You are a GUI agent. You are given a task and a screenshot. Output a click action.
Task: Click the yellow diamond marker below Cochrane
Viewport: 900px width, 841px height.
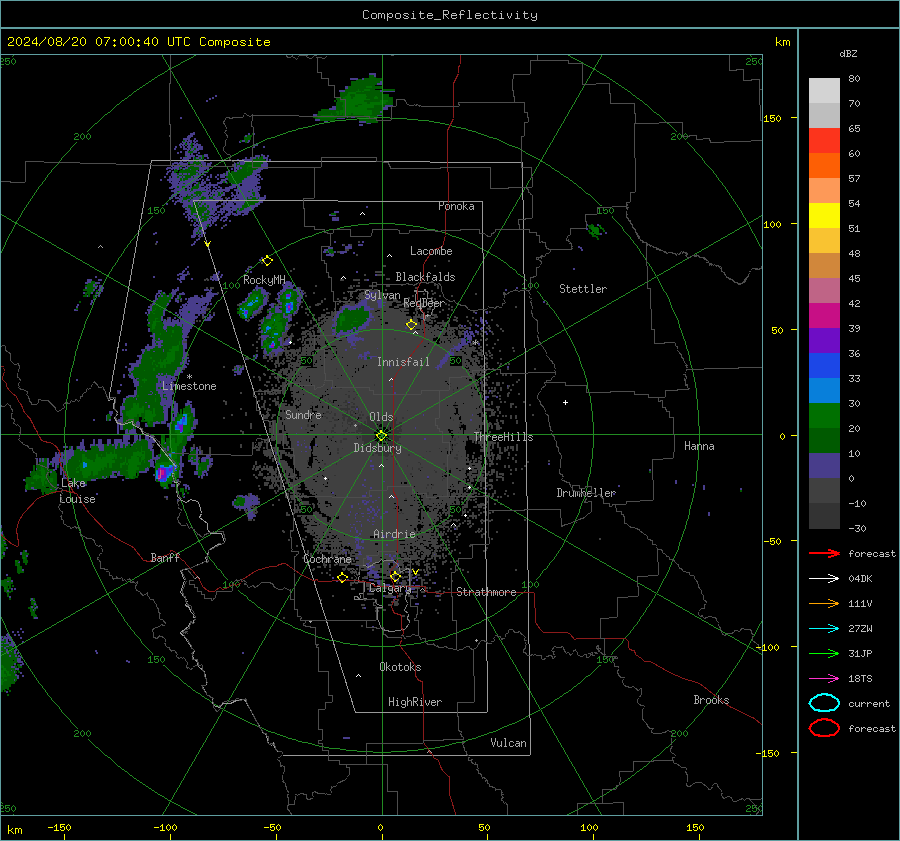[x=342, y=578]
